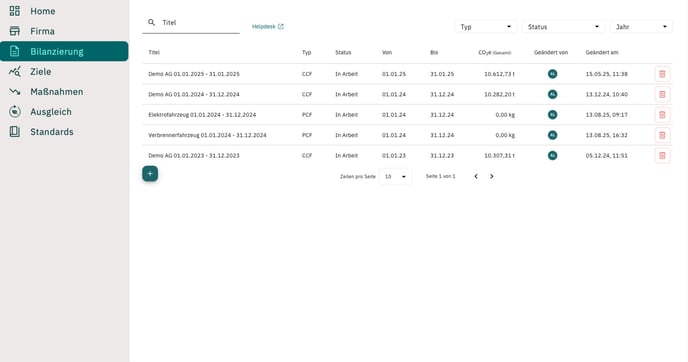688x362 pixels.
Task: Click PCF type in Elektrofahrzeug row
Action: click(x=307, y=115)
